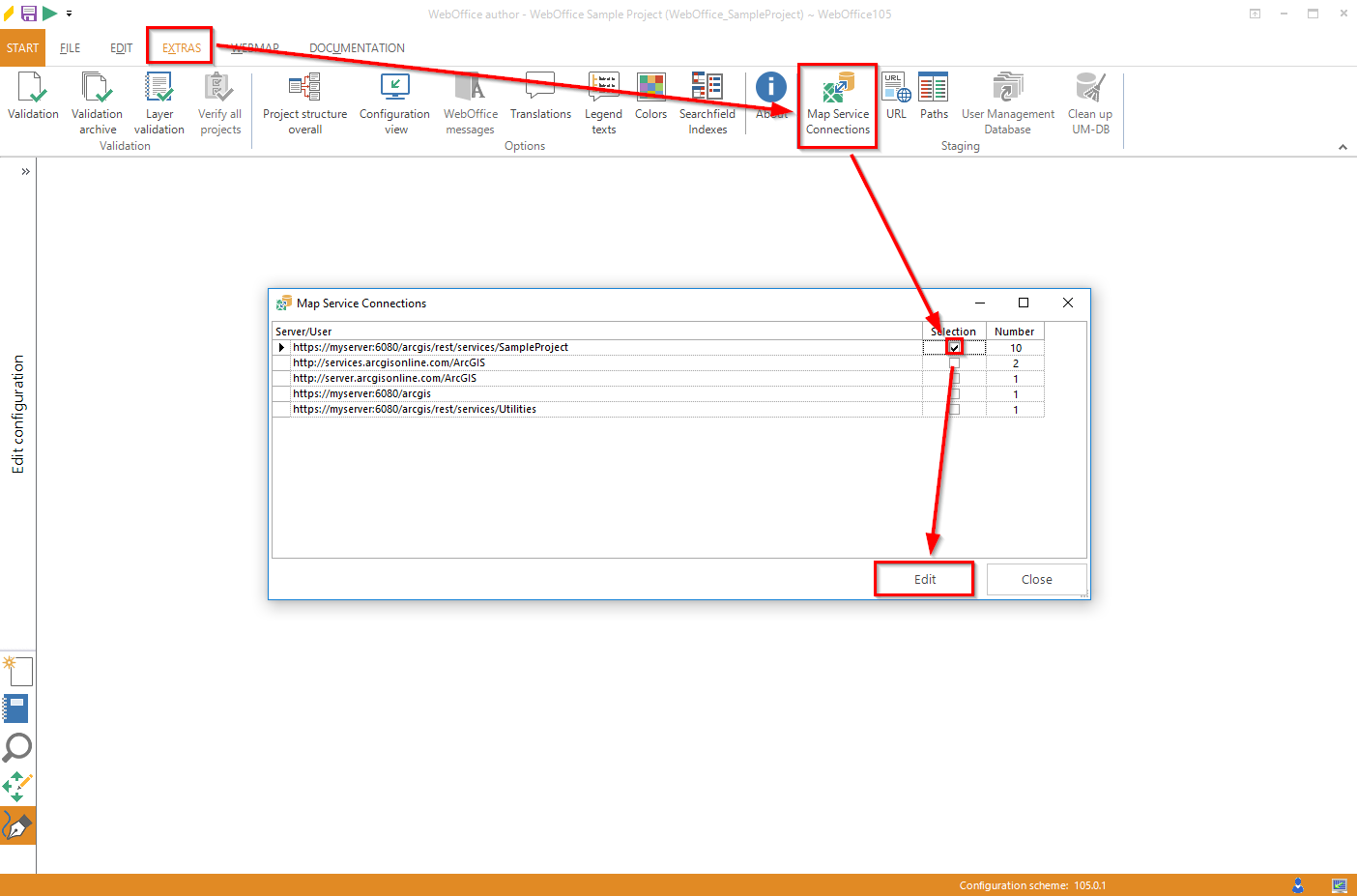1357x896 pixels.
Task: Select row http://services.arcgisonline.com/ArcGIS
Action: (607, 362)
